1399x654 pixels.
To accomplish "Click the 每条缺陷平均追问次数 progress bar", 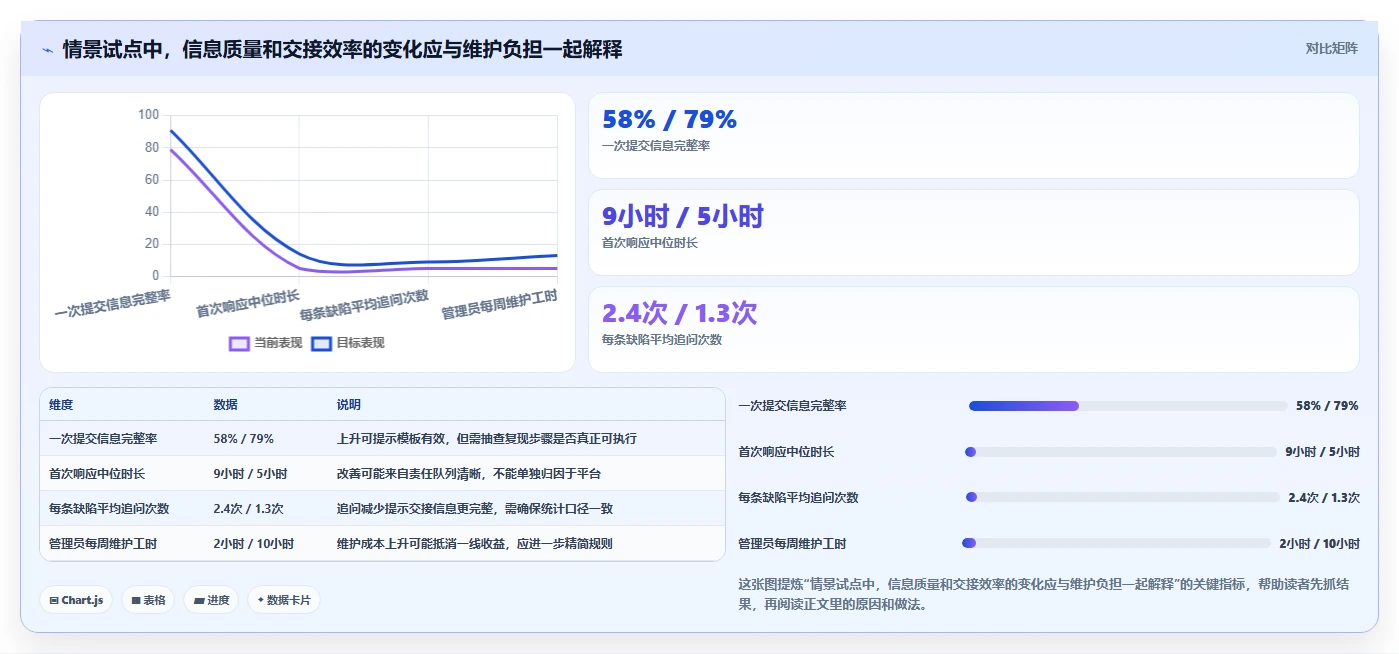I will click(x=1123, y=497).
